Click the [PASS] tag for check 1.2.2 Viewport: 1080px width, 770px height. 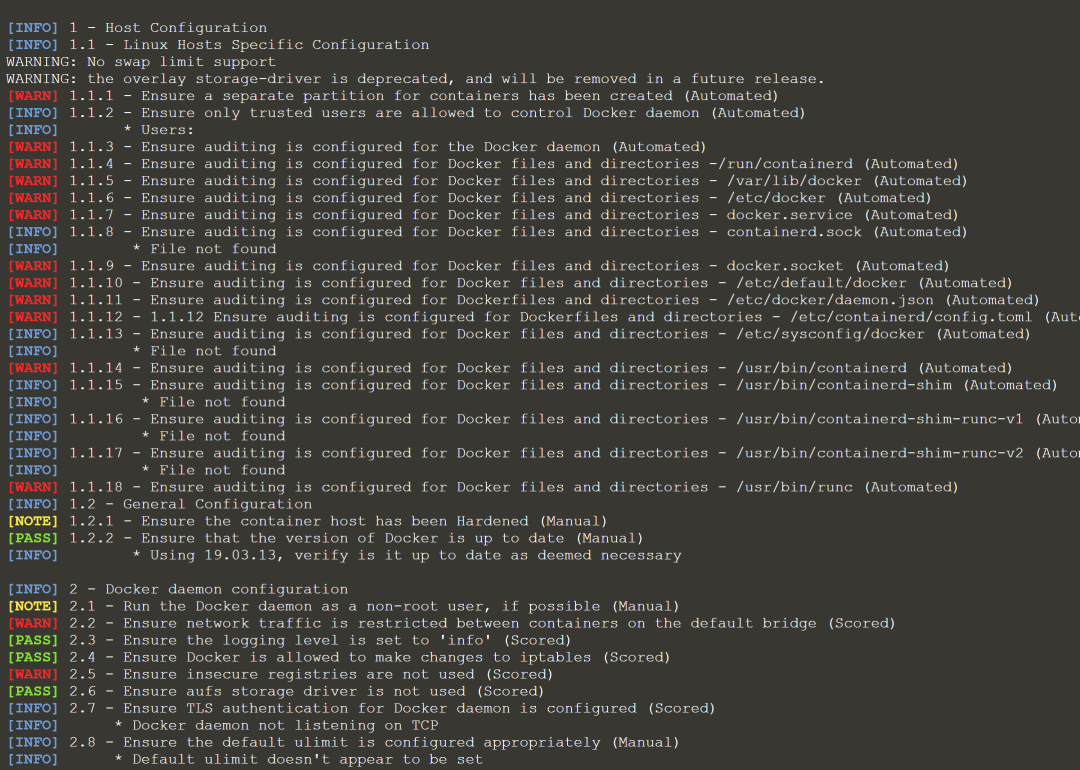(x=33, y=539)
